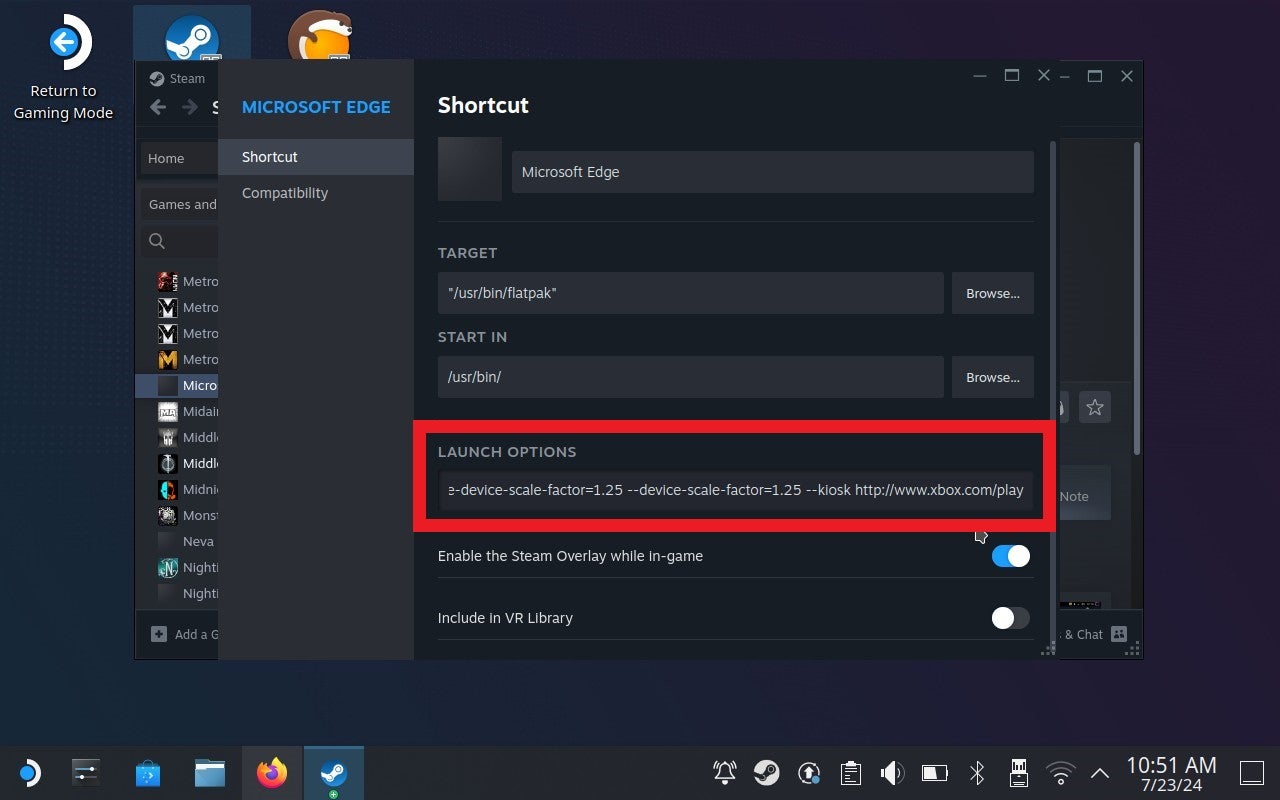This screenshot has width=1280, height=800.
Task: Open the notifications bell in the system tray
Action: click(x=723, y=772)
